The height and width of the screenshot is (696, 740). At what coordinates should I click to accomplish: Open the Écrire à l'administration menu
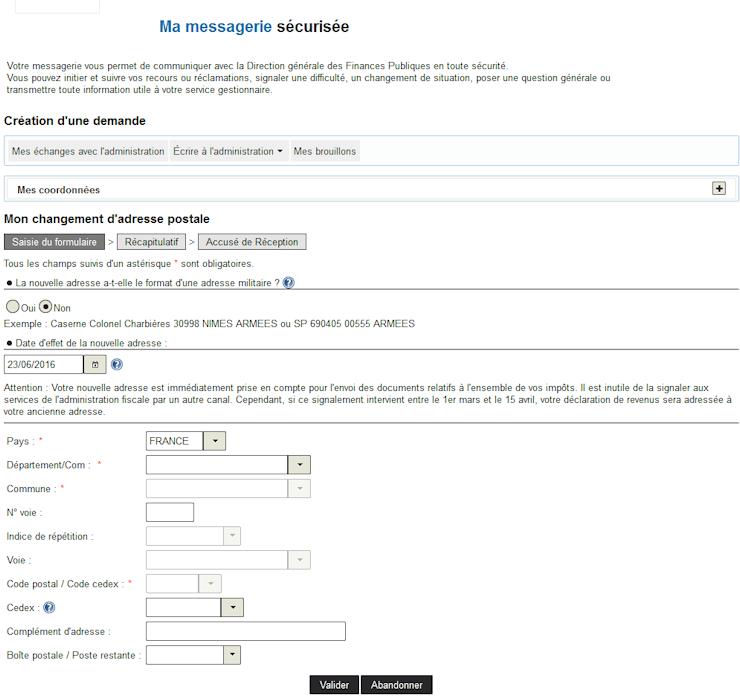[229, 151]
